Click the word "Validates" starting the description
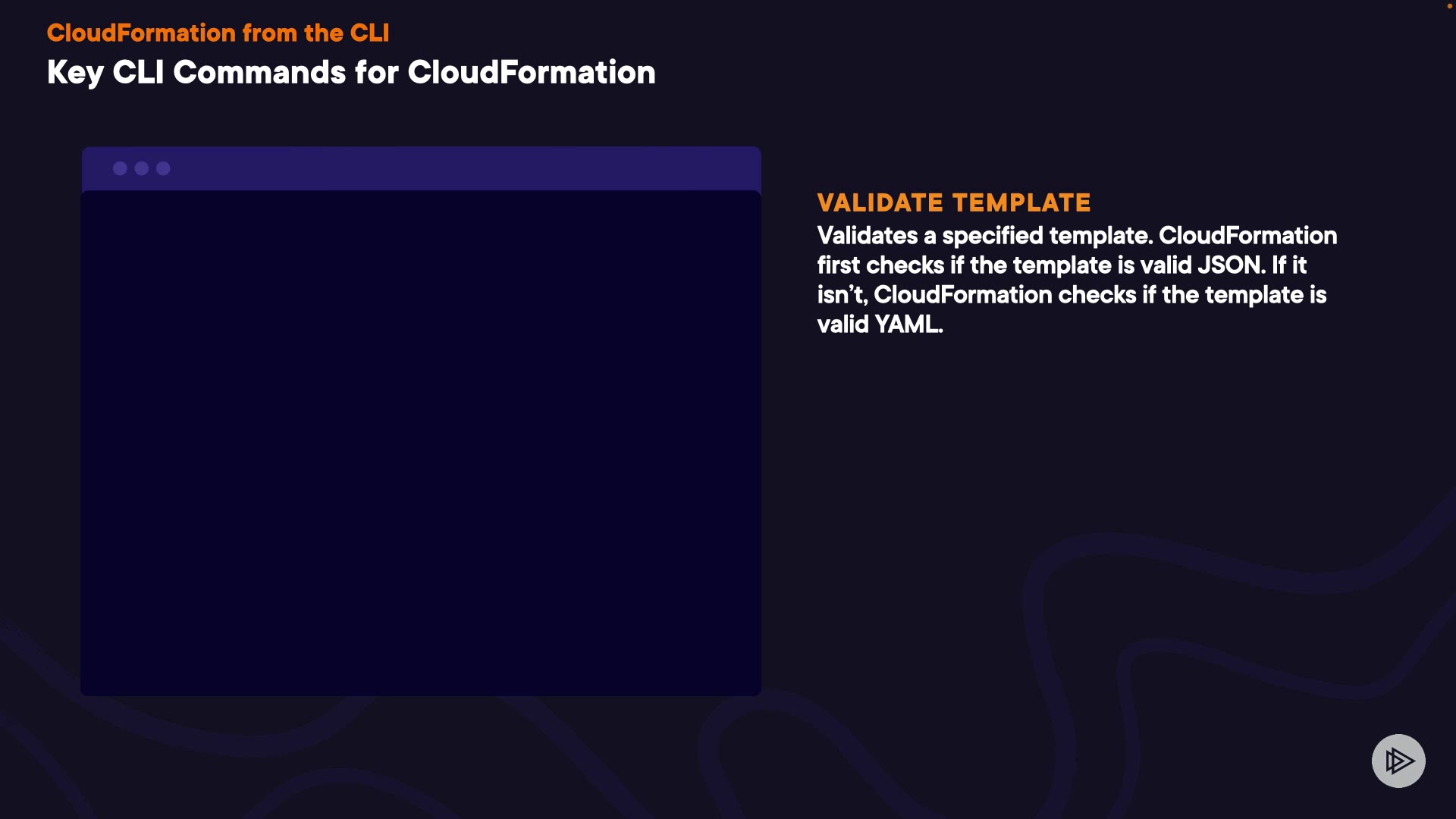The image size is (1456, 819). pyautogui.click(x=868, y=236)
